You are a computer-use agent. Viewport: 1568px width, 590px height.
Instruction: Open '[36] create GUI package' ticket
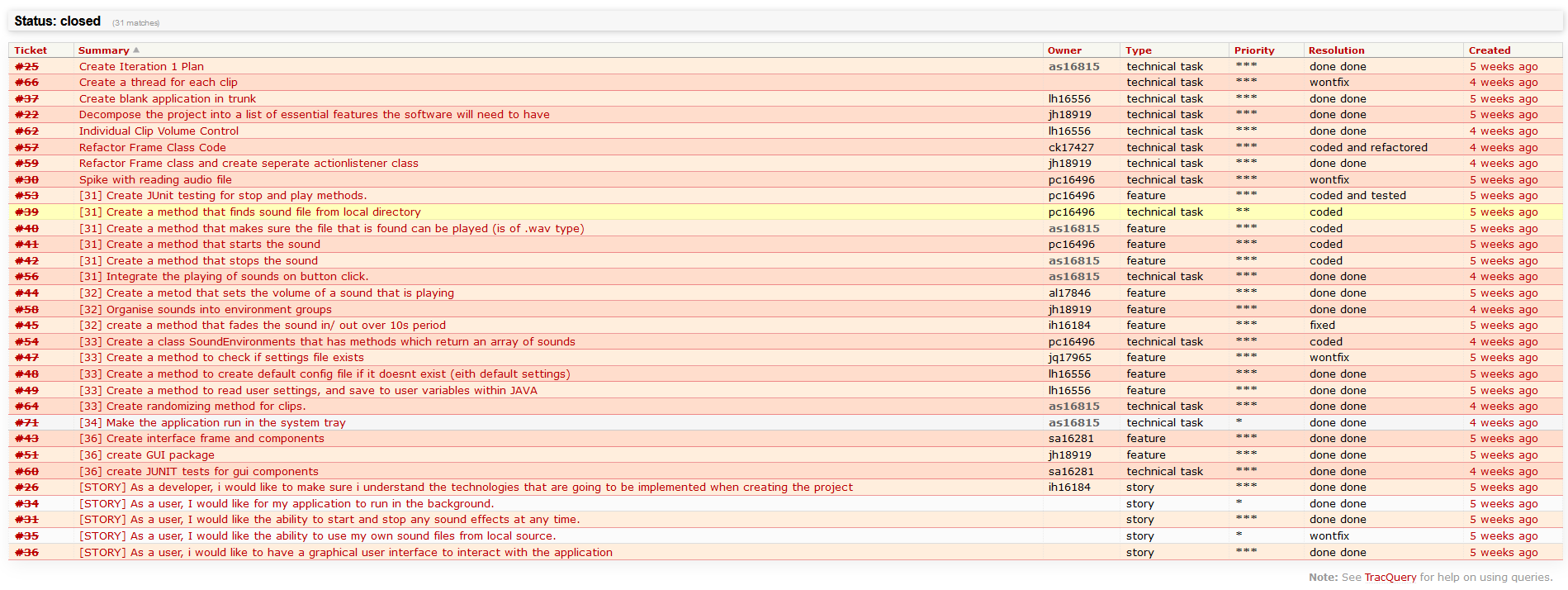[146, 455]
